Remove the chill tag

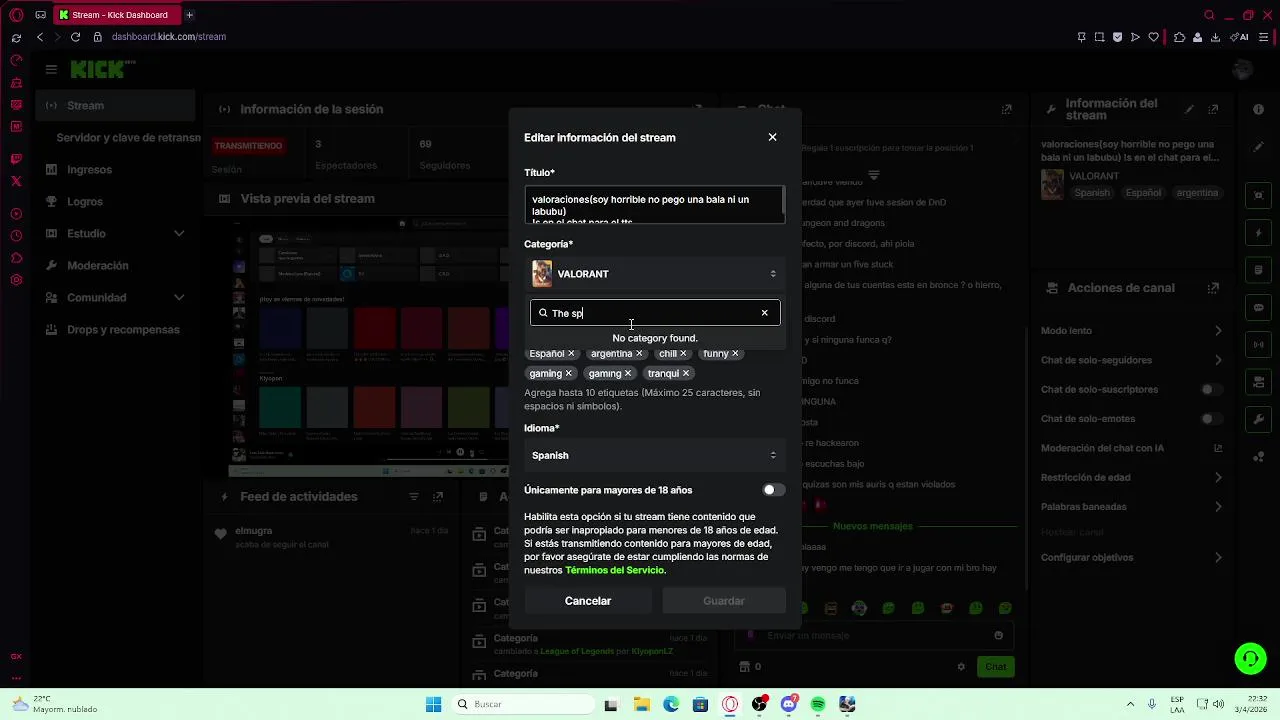click(683, 353)
